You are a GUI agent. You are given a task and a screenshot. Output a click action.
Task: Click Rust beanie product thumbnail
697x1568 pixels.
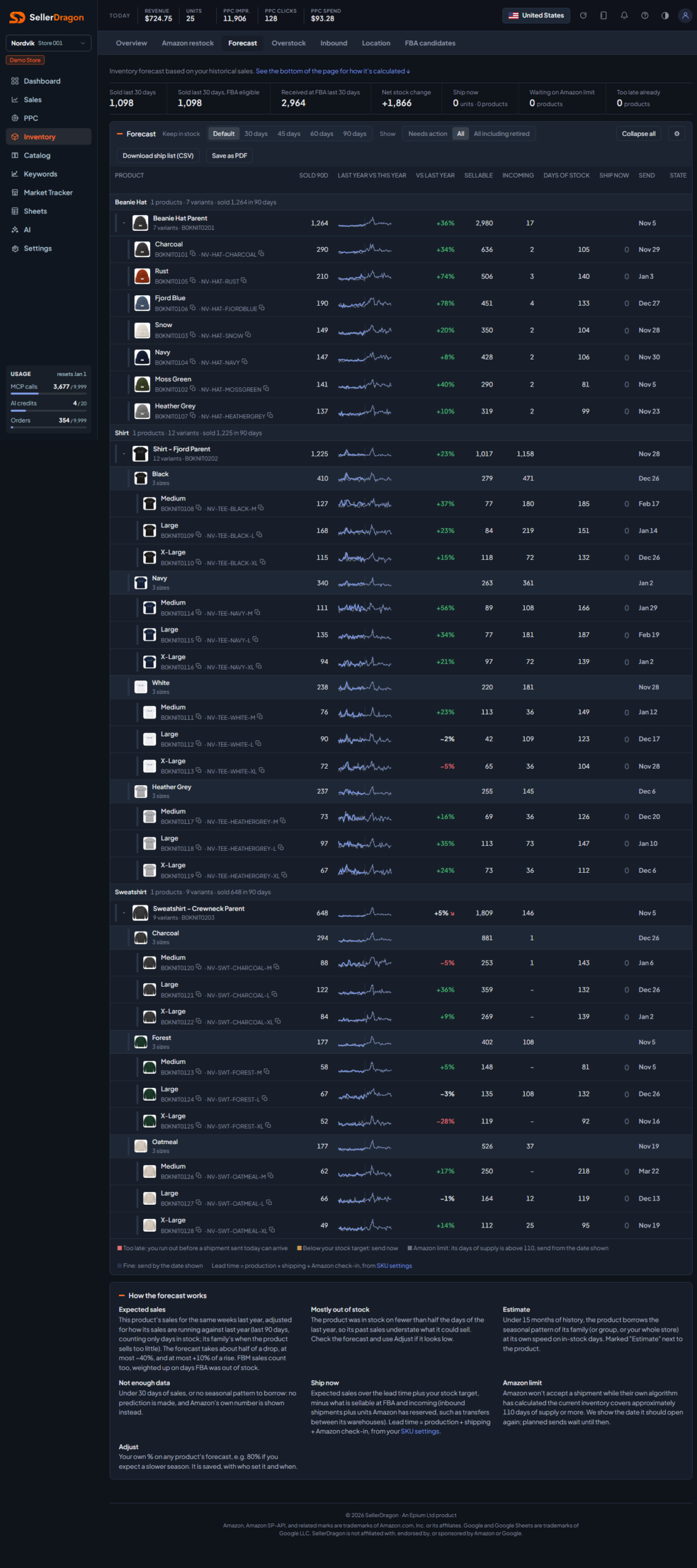click(142, 276)
